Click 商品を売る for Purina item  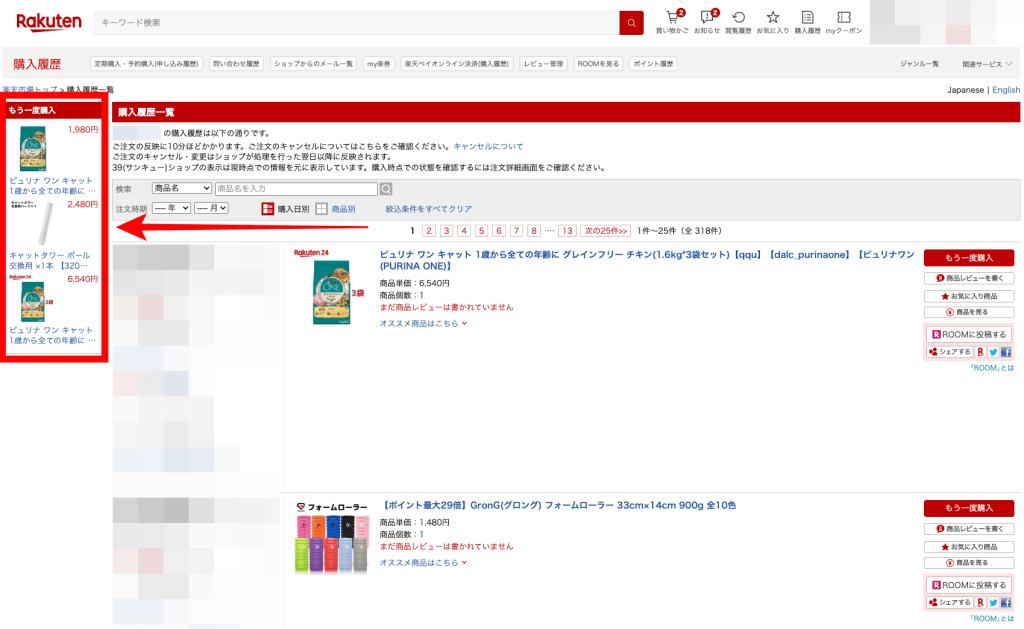point(969,312)
